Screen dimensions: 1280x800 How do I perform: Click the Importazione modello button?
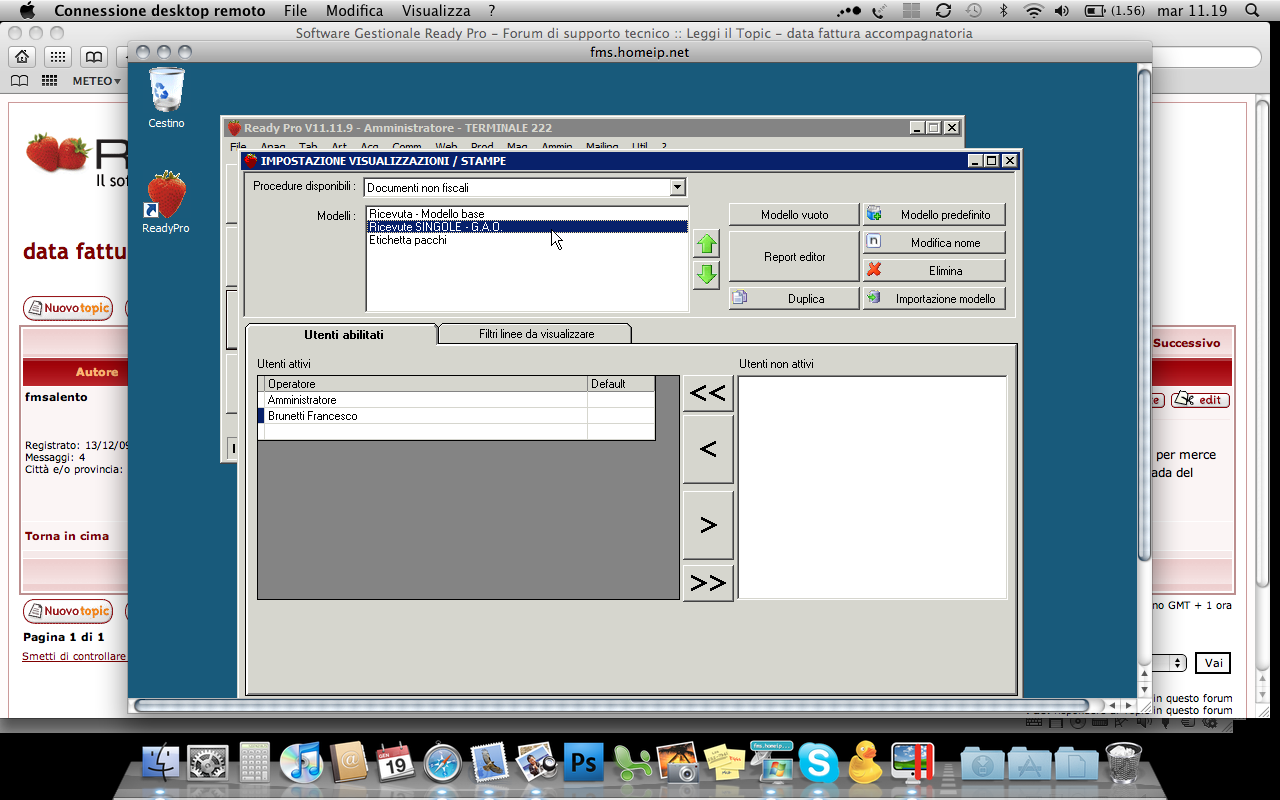pos(934,299)
